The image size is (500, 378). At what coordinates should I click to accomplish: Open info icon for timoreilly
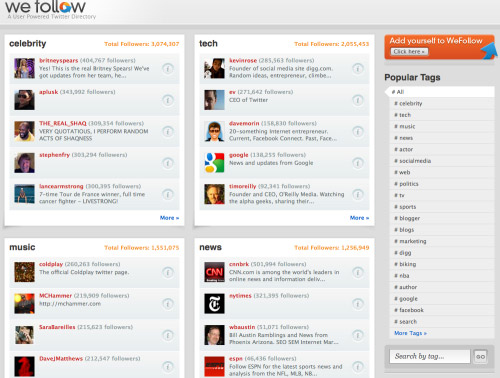(x=358, y=194)
